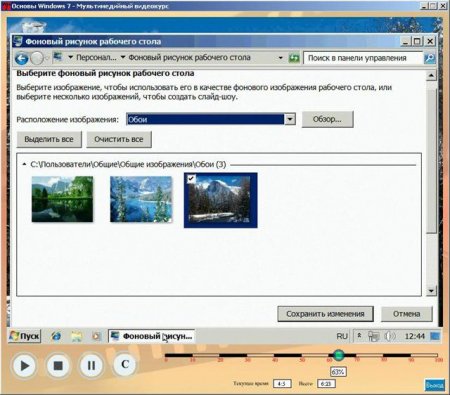Open the dropdown arrow before Фоновый рисунок
450x395 pixels.
[123, 57]
